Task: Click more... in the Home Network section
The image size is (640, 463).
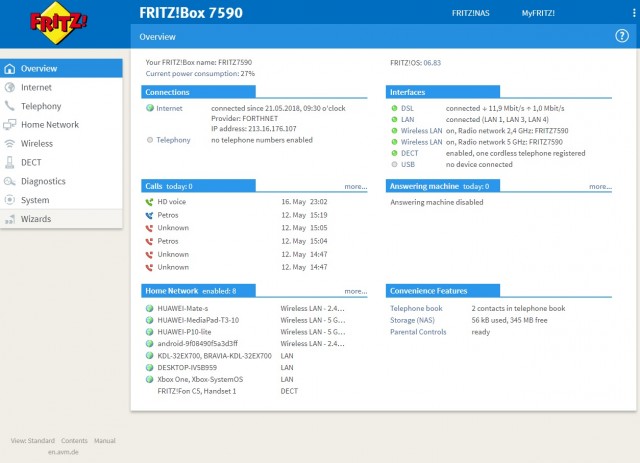Action: (356, 292)
